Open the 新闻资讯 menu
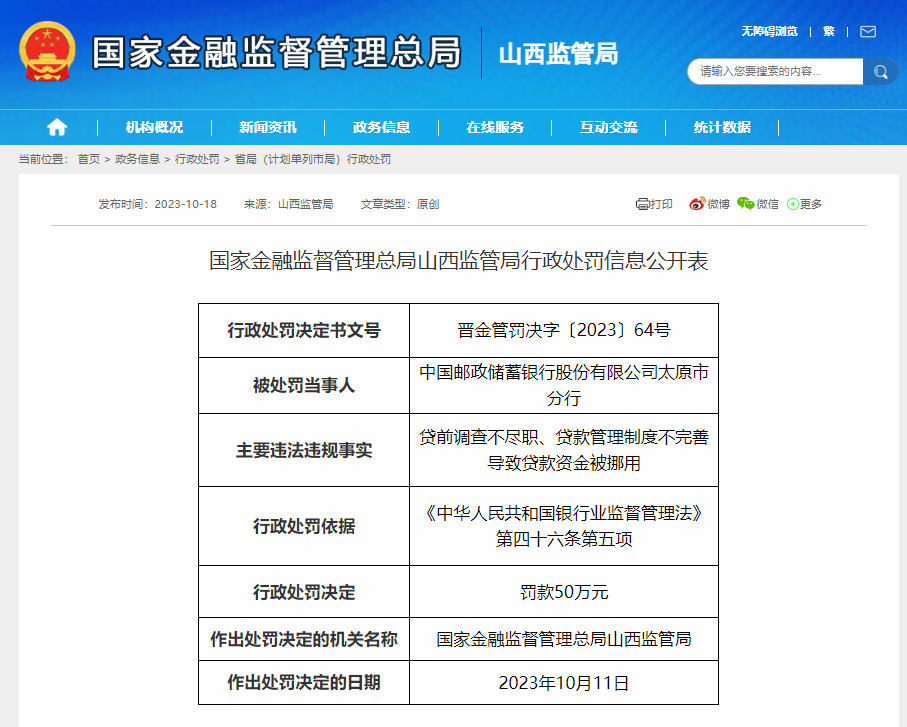 click(x=267, y=127)
